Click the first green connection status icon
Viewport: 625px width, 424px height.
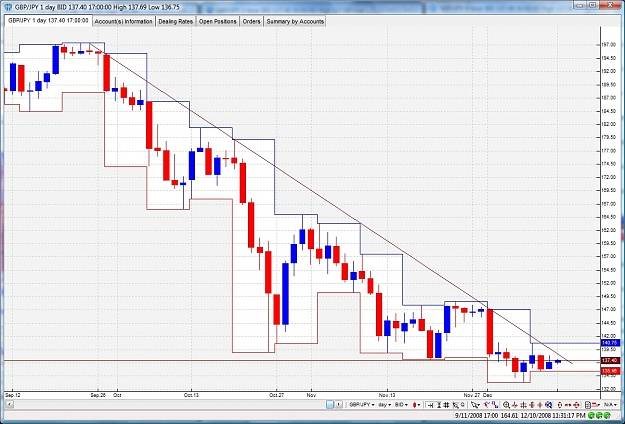[x=591, y=416]
